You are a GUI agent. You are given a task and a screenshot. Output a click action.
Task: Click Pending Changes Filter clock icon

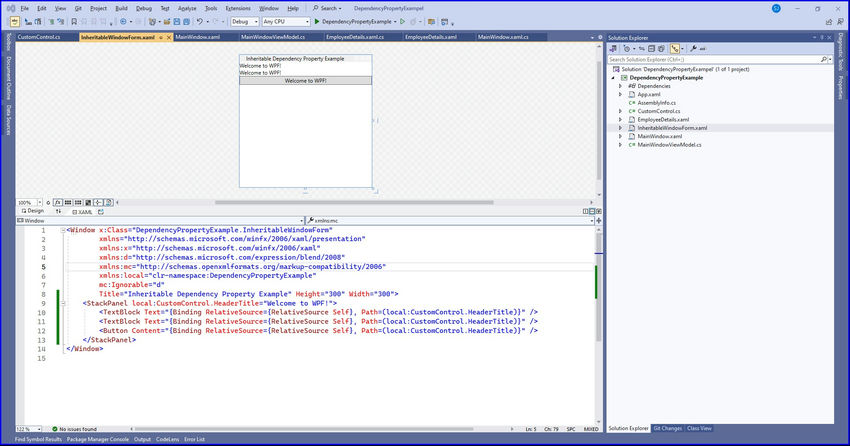click(x=627, y=49)
